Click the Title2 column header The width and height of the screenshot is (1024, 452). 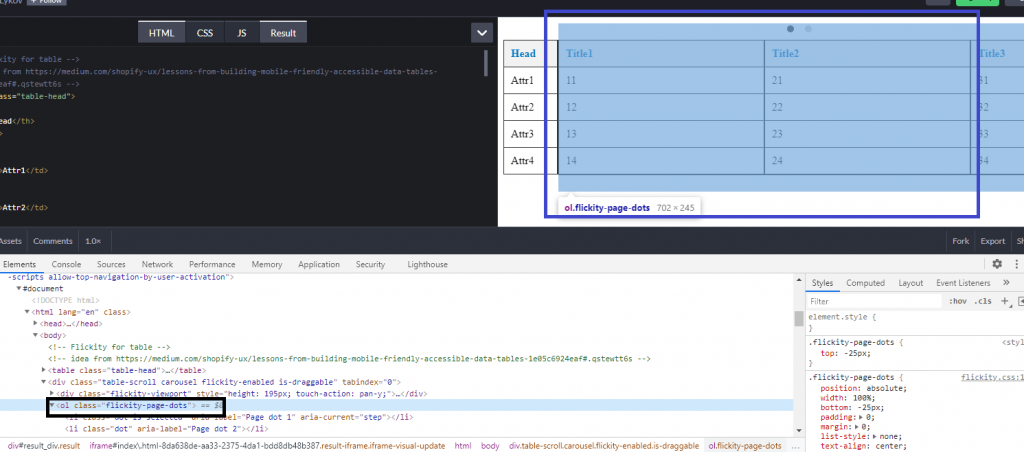867,54
